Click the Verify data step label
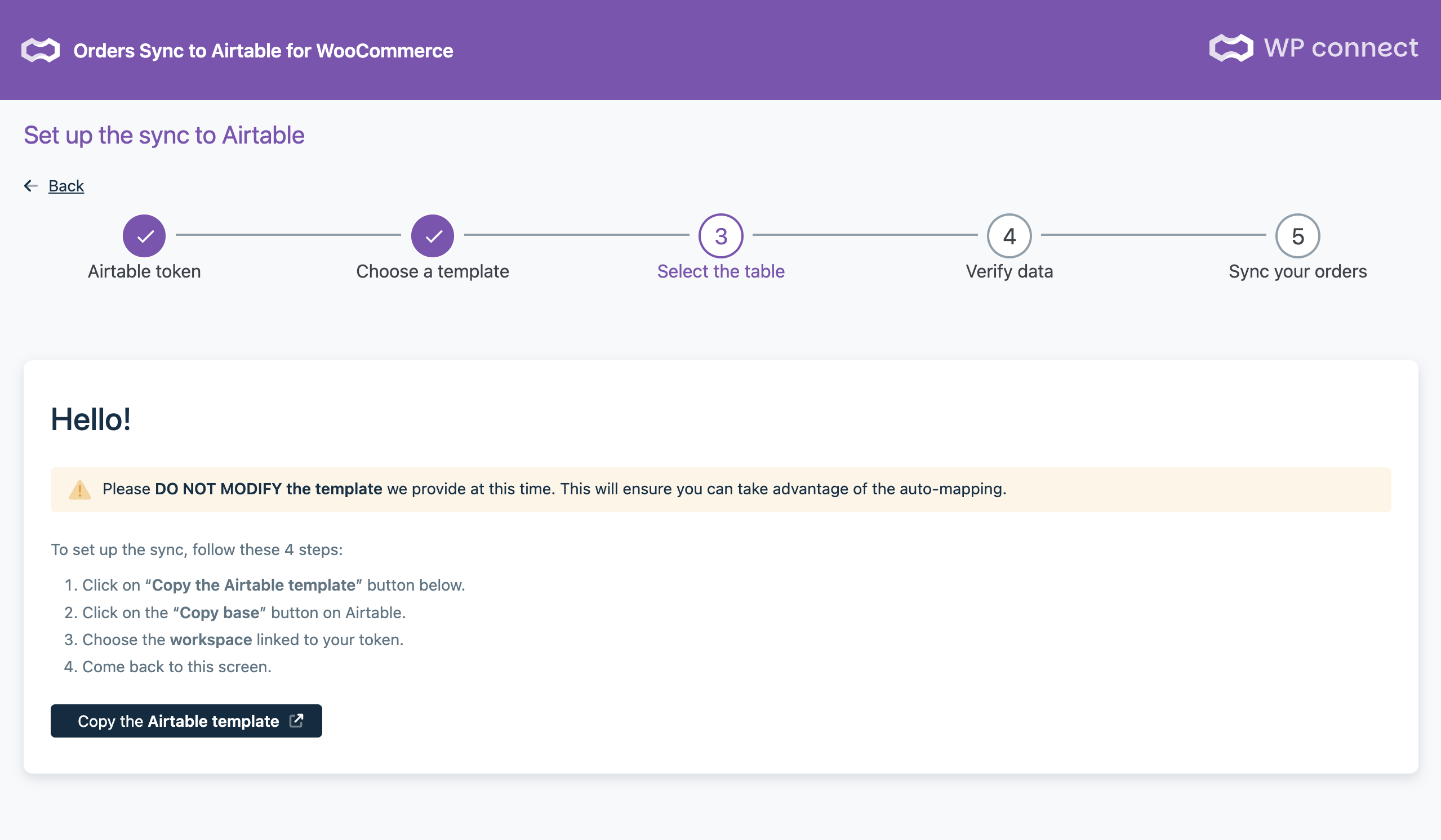The width and height of the screenshot is (1441, 840). [x=1009, y=271]
